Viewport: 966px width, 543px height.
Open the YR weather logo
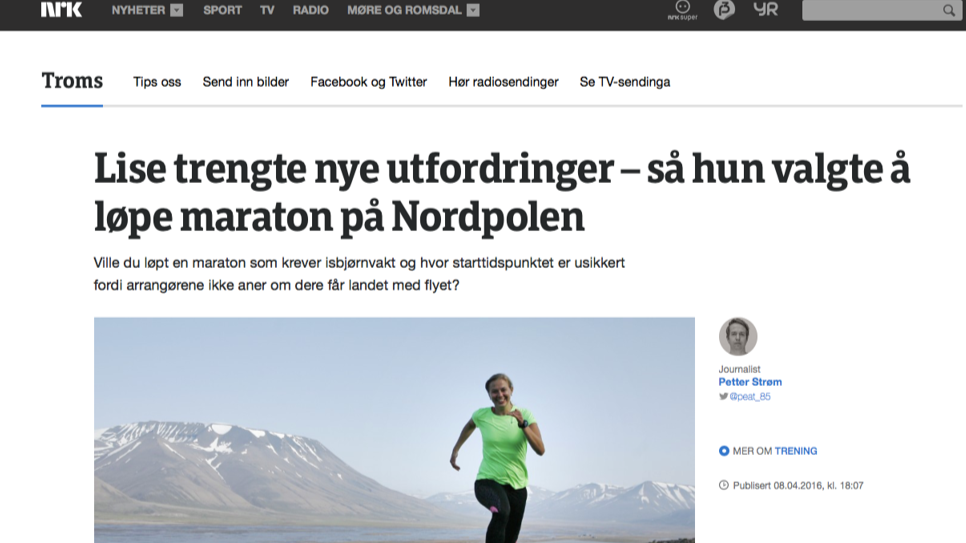click(766, 9)
